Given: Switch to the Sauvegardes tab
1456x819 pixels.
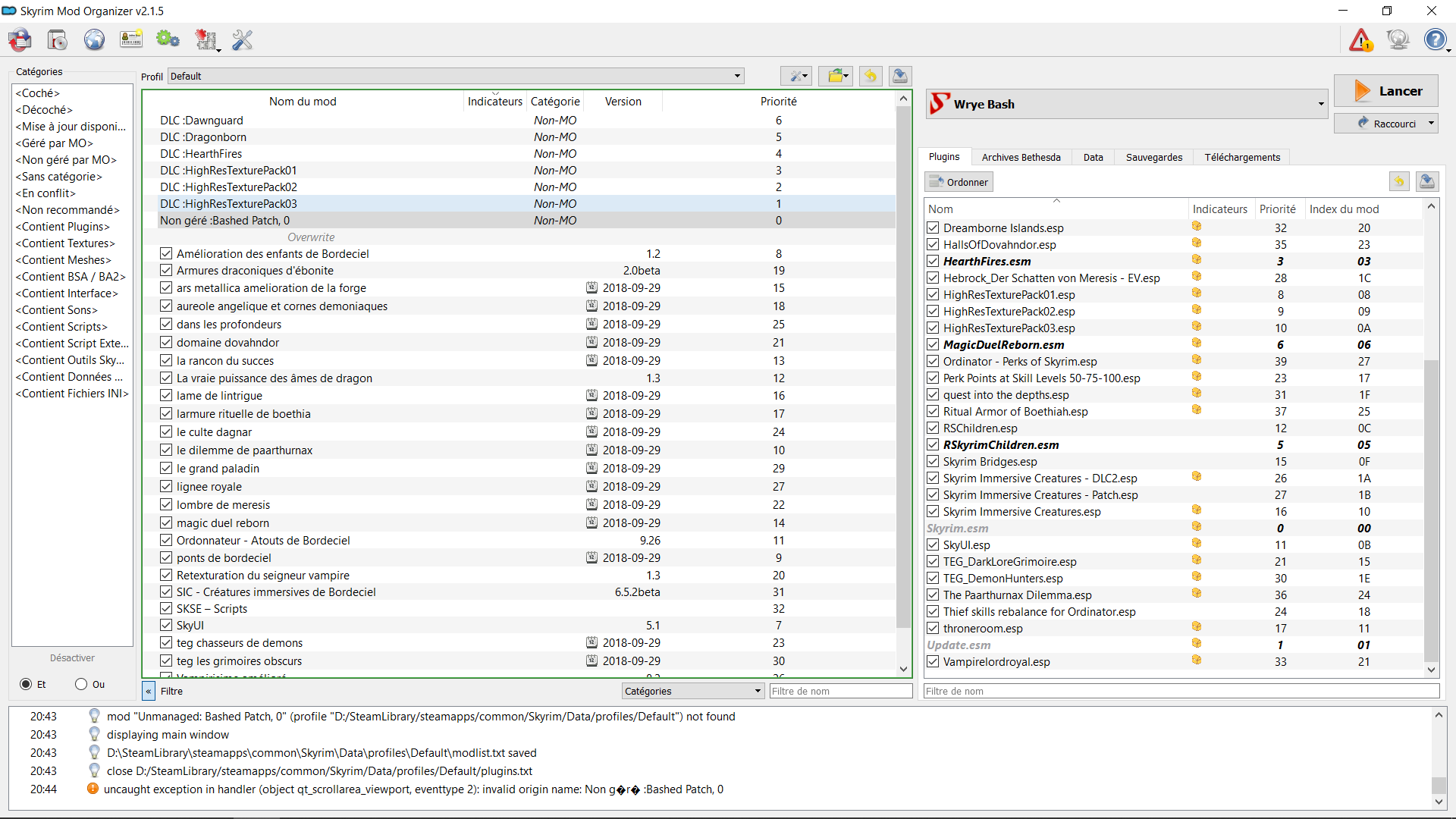Looking at the screenshot, I should tap(1153, 157).
